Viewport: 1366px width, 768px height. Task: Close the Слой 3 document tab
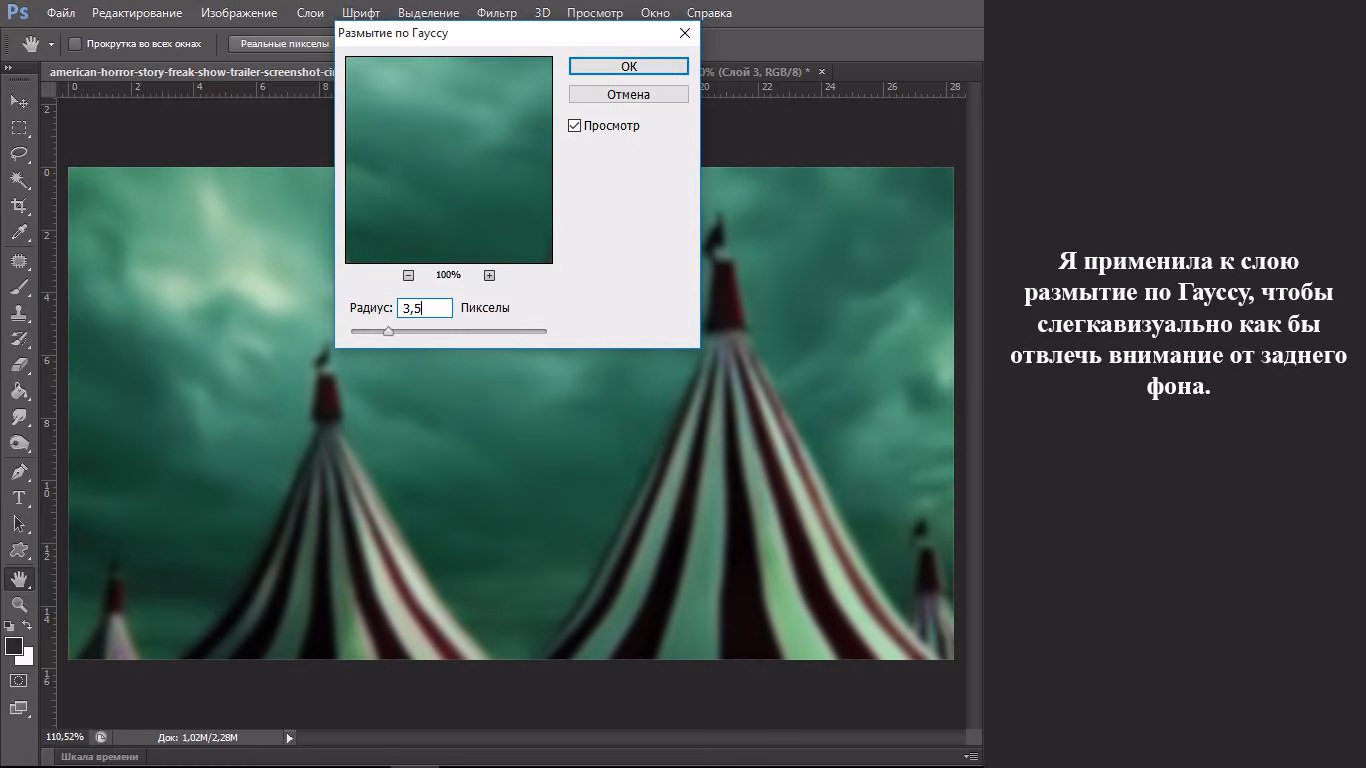822,72
